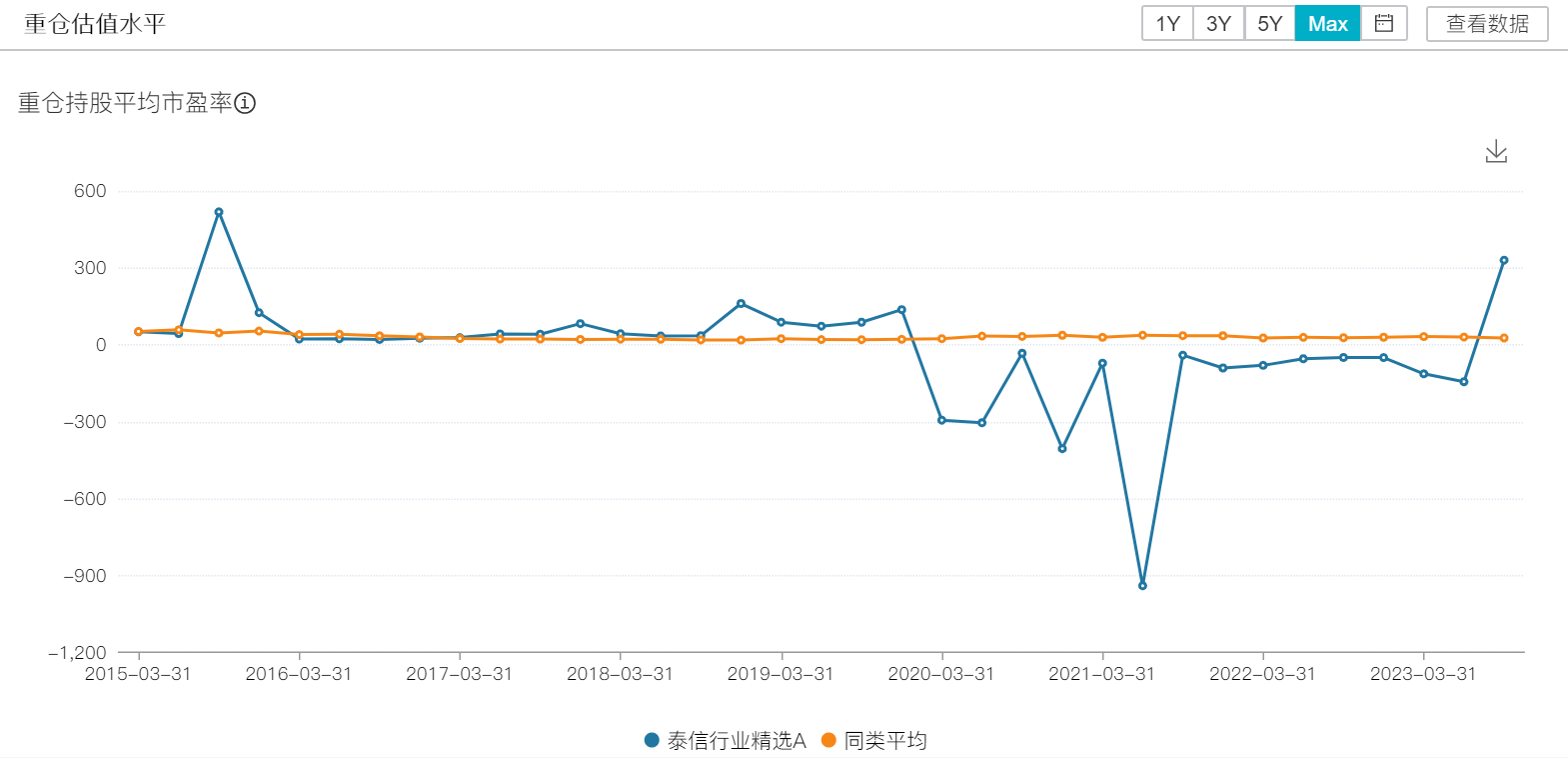The width and height of the screenshot is (1568, 758).
Task: Click info icon beside 重仓持股平均市盈率
Action: coord(245,103)
